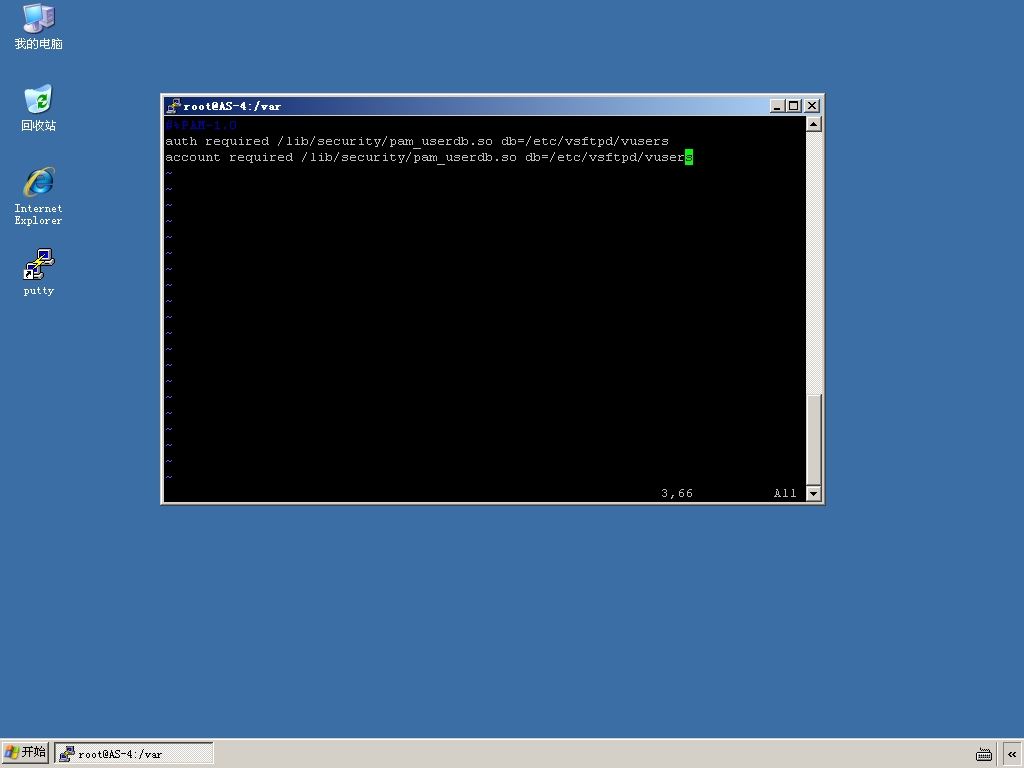The image size is (1024, 768).
Task: Click the scrollbar track above the thumb
Action: [813, 263]
